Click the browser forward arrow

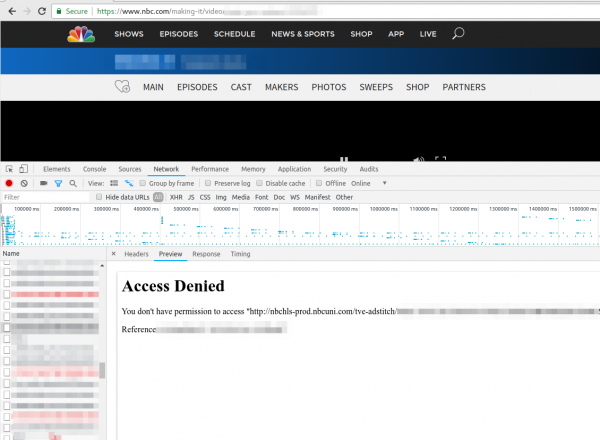(27, 11)
